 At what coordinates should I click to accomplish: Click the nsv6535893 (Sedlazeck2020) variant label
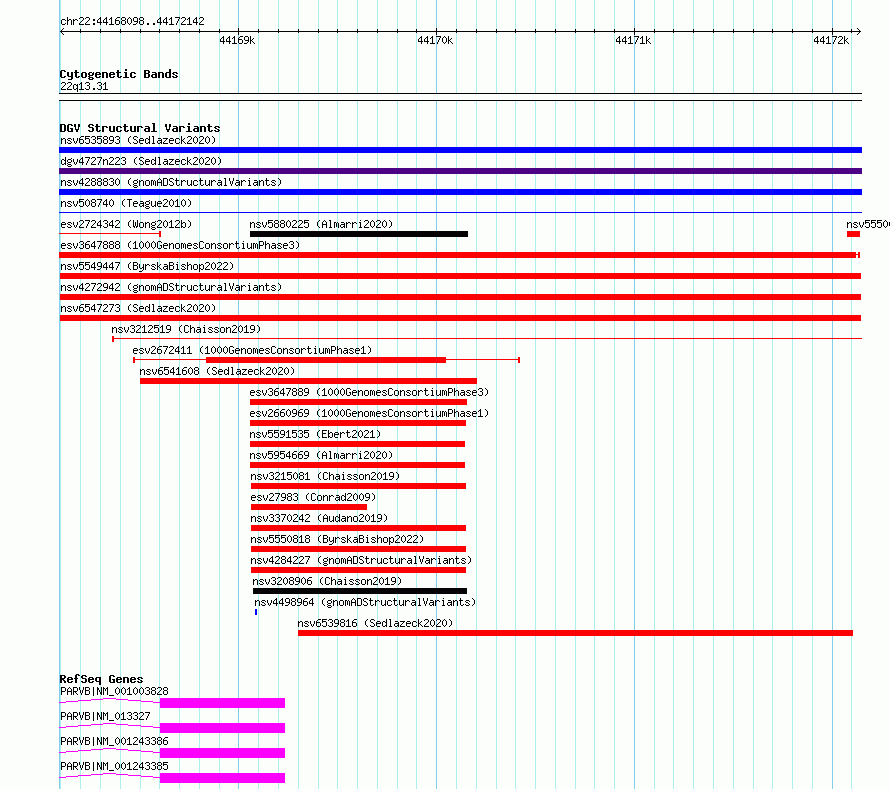click(138, 140)
